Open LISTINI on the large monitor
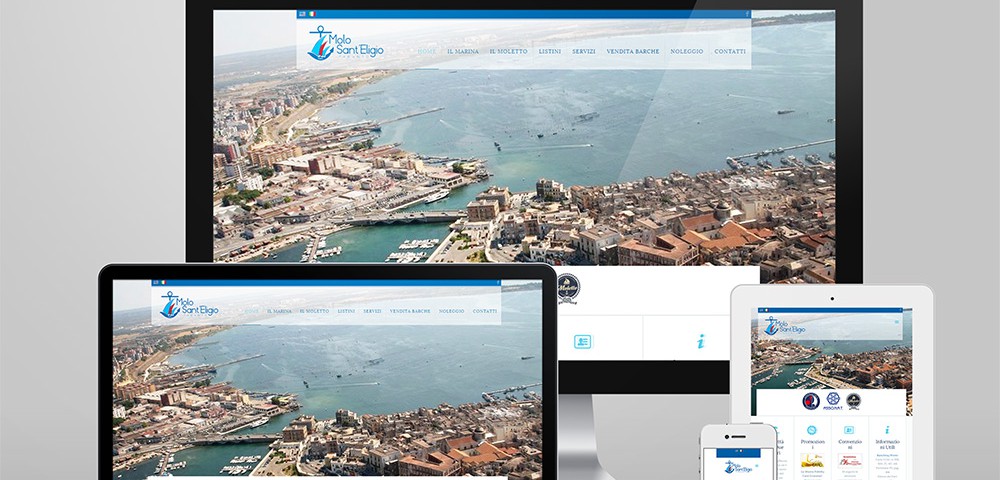 pos(550,52)
